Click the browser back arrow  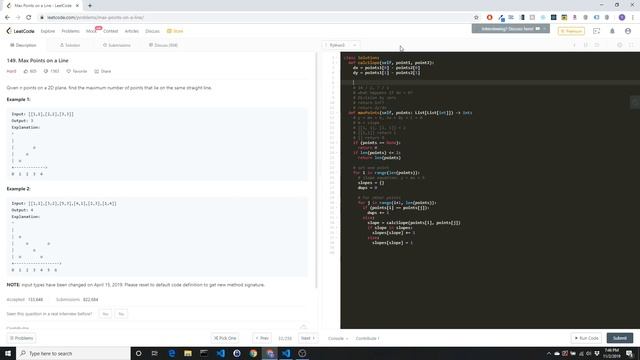[x=7, y=18]
